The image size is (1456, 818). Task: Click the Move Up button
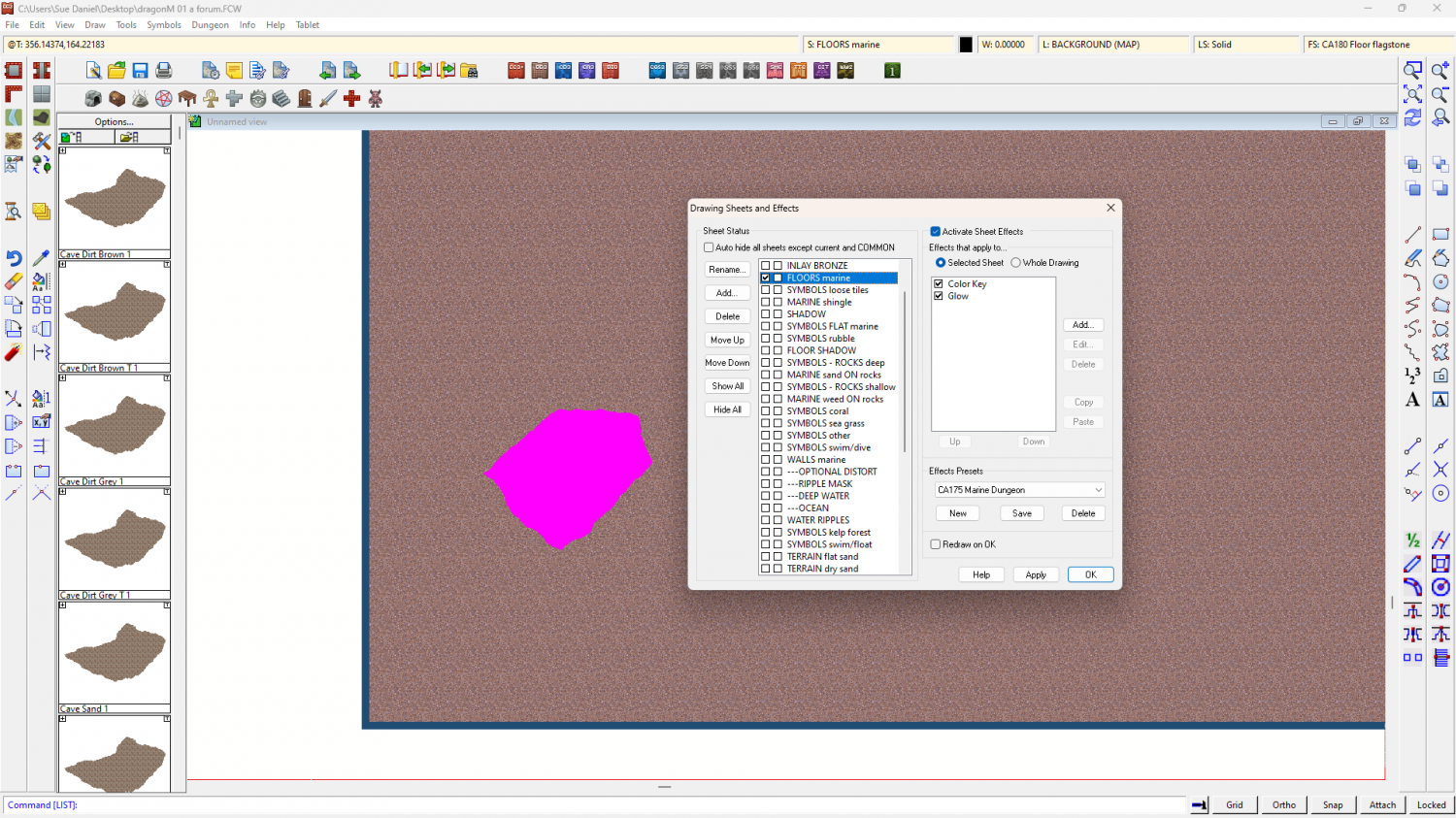[727, 340]
